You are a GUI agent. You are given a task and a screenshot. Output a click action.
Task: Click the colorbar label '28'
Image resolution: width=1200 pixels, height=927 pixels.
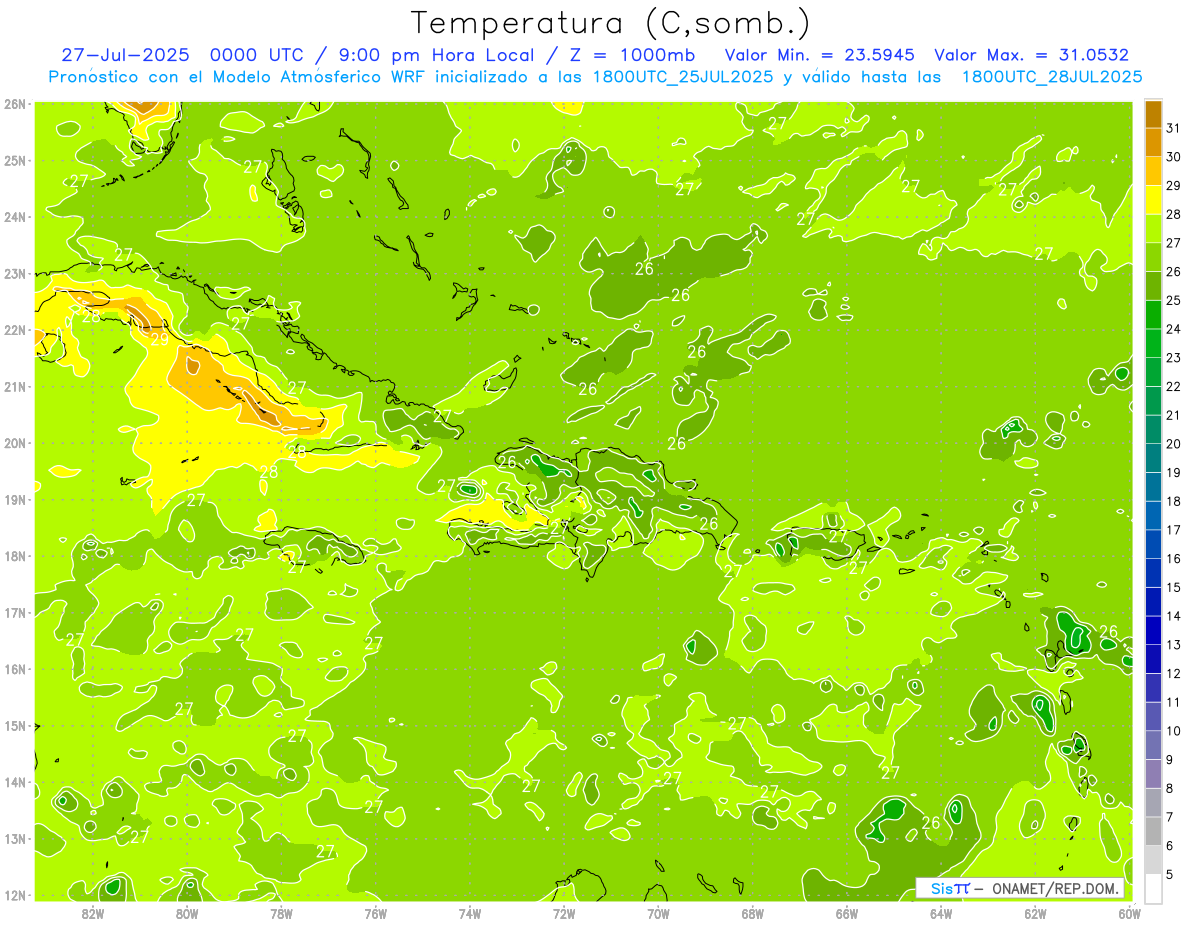[x=1174, y=214]
